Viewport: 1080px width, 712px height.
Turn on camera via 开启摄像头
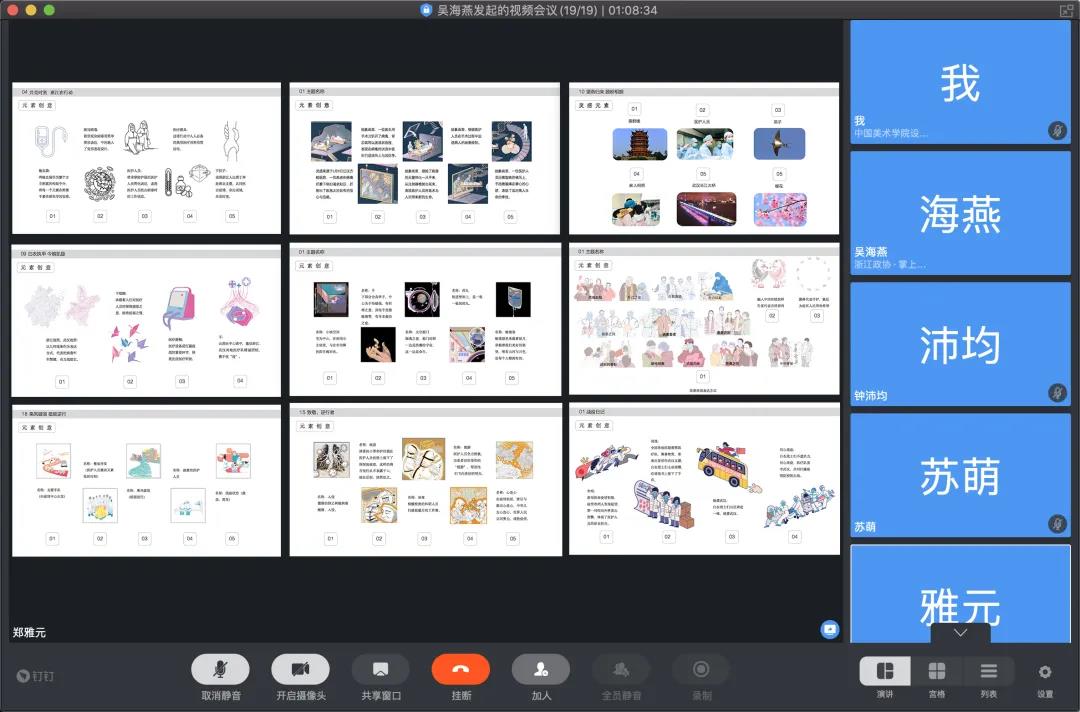click(x=300, y=669)
